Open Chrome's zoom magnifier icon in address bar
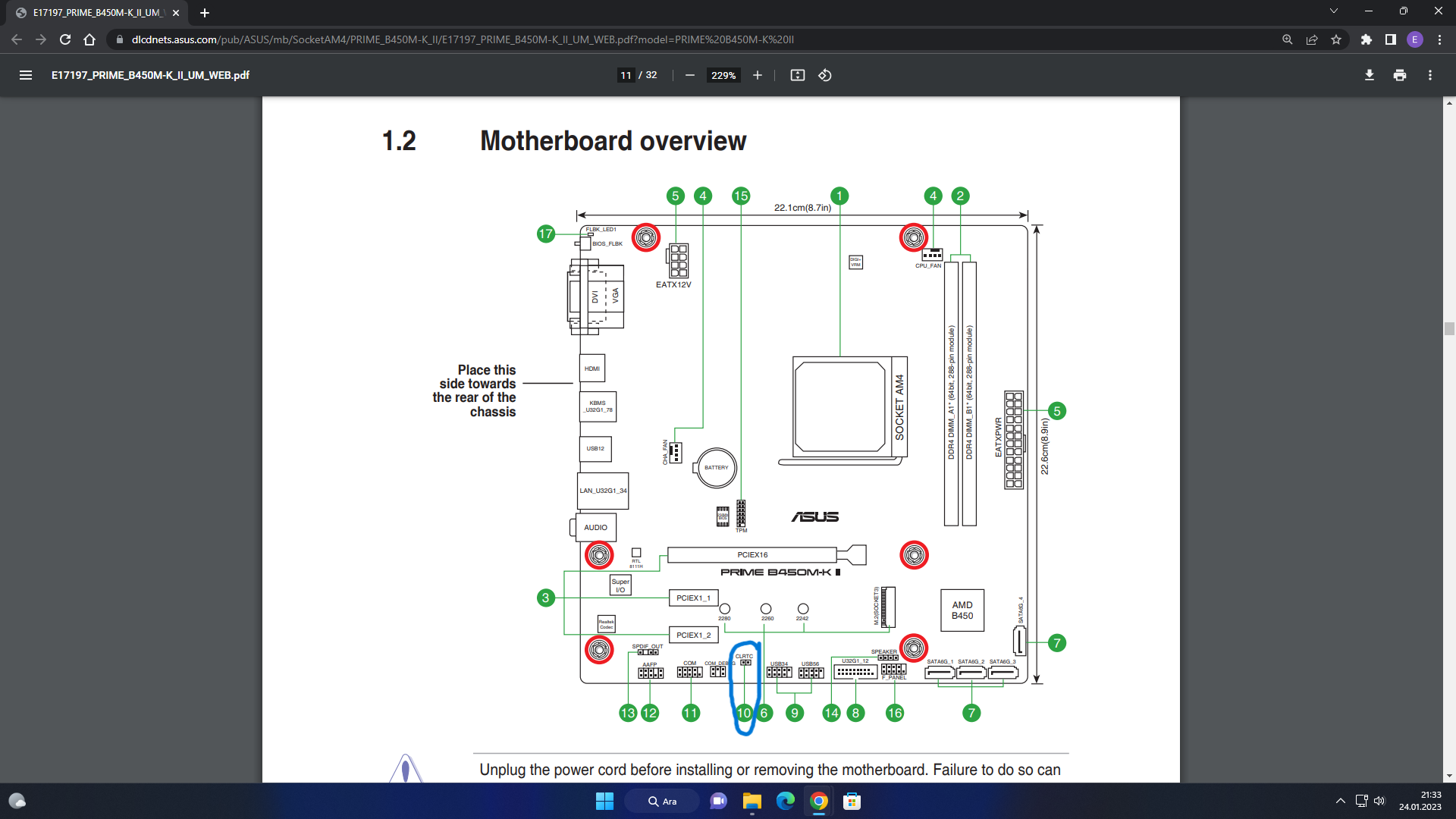 point(1287,39)
